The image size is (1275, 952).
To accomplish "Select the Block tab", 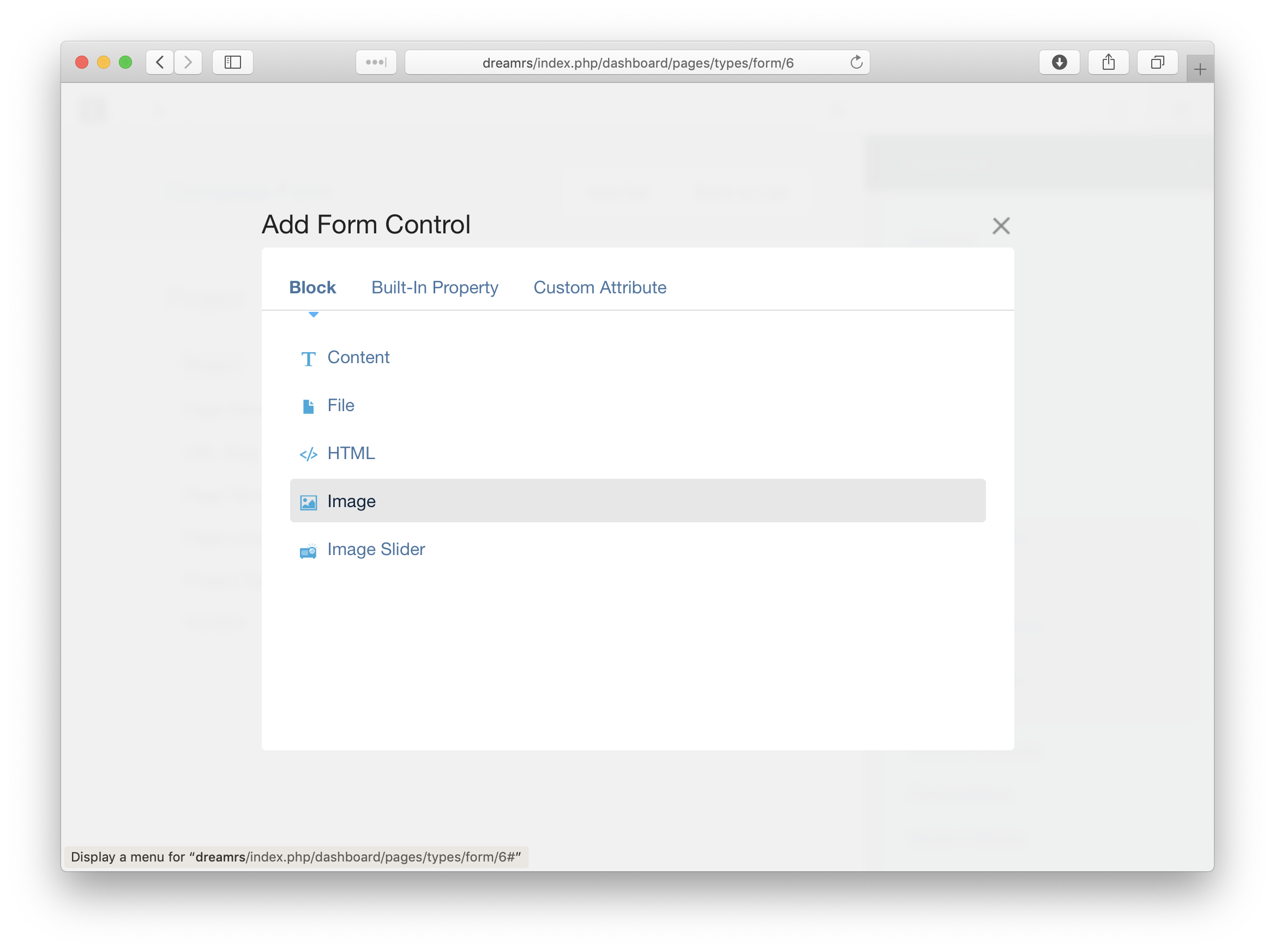I will [312, 287].
